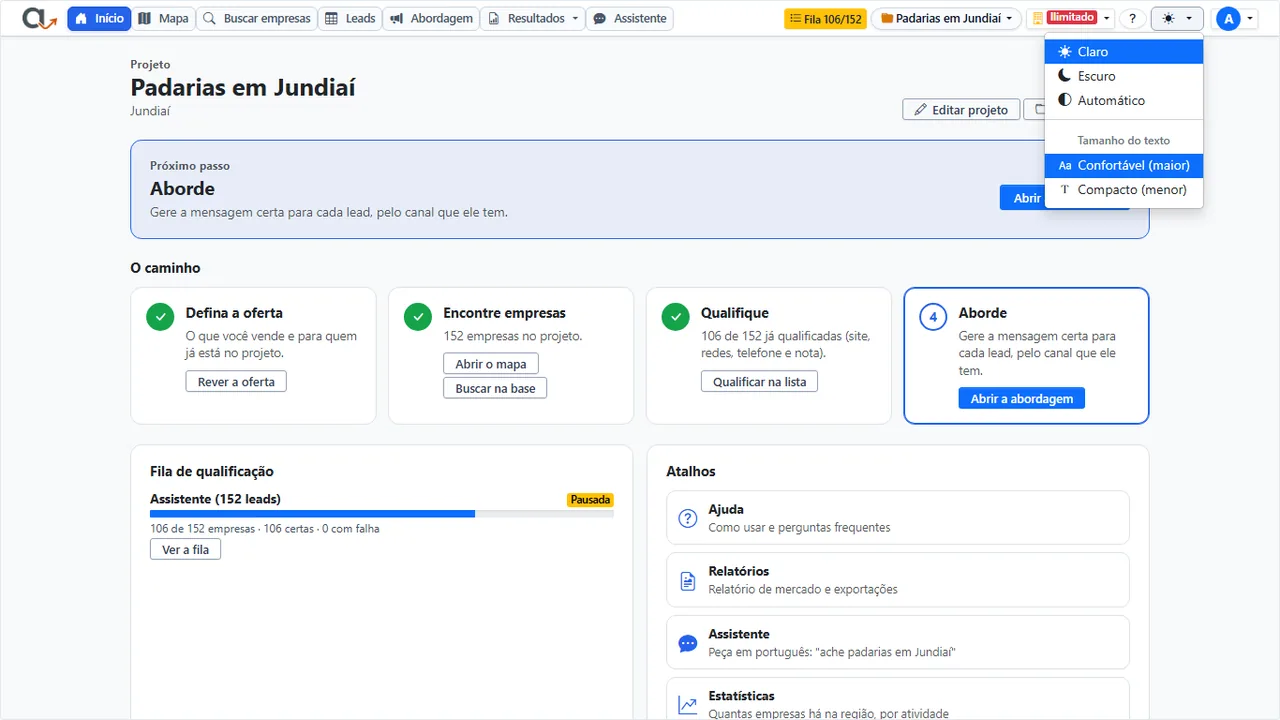Select the Claro light theme
The image size is (1280, 720).
(1124, 52)
